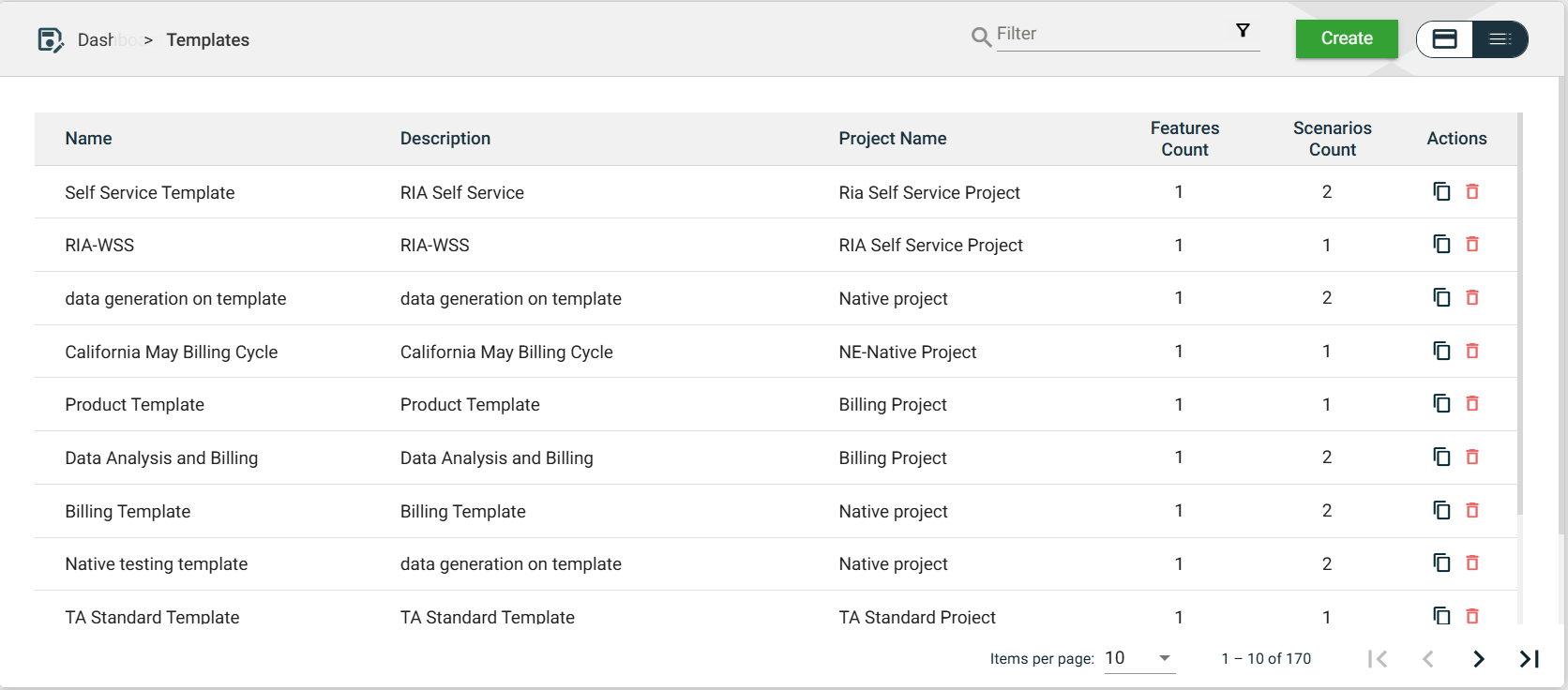The image size is (1568, 690).
Task: Open the filter options funnel
Action: pyautogui.click(x=1243, y=31)
